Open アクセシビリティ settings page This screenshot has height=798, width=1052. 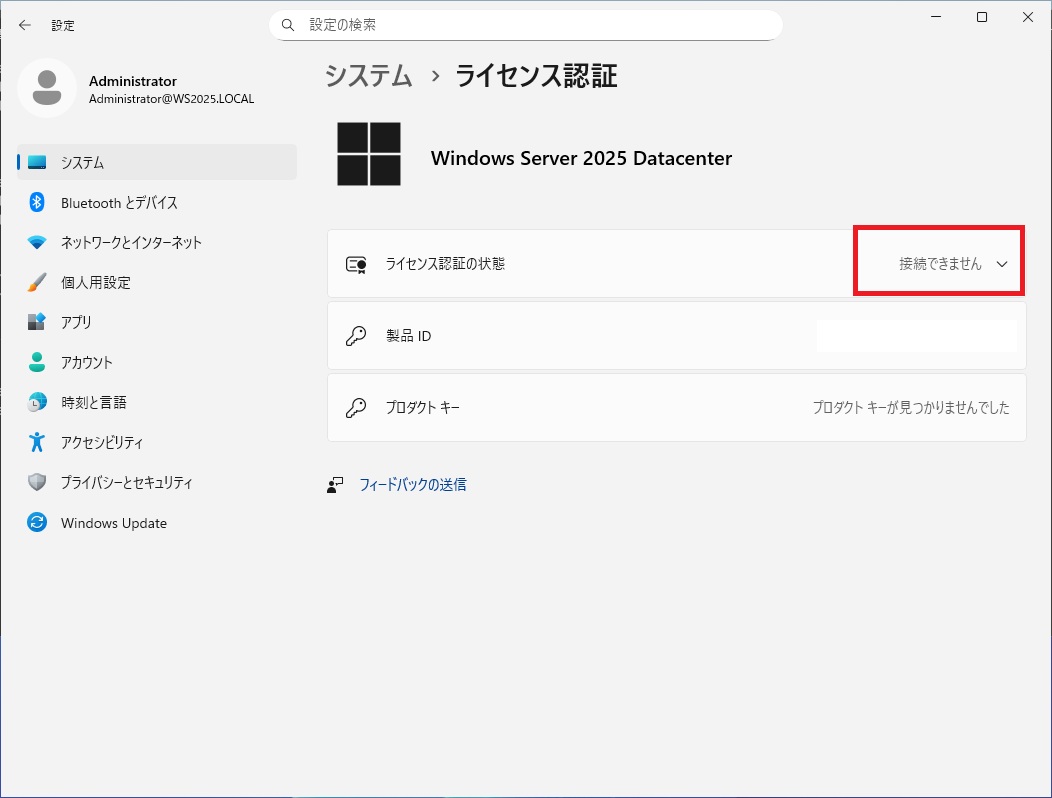click(x=157, y=442)
